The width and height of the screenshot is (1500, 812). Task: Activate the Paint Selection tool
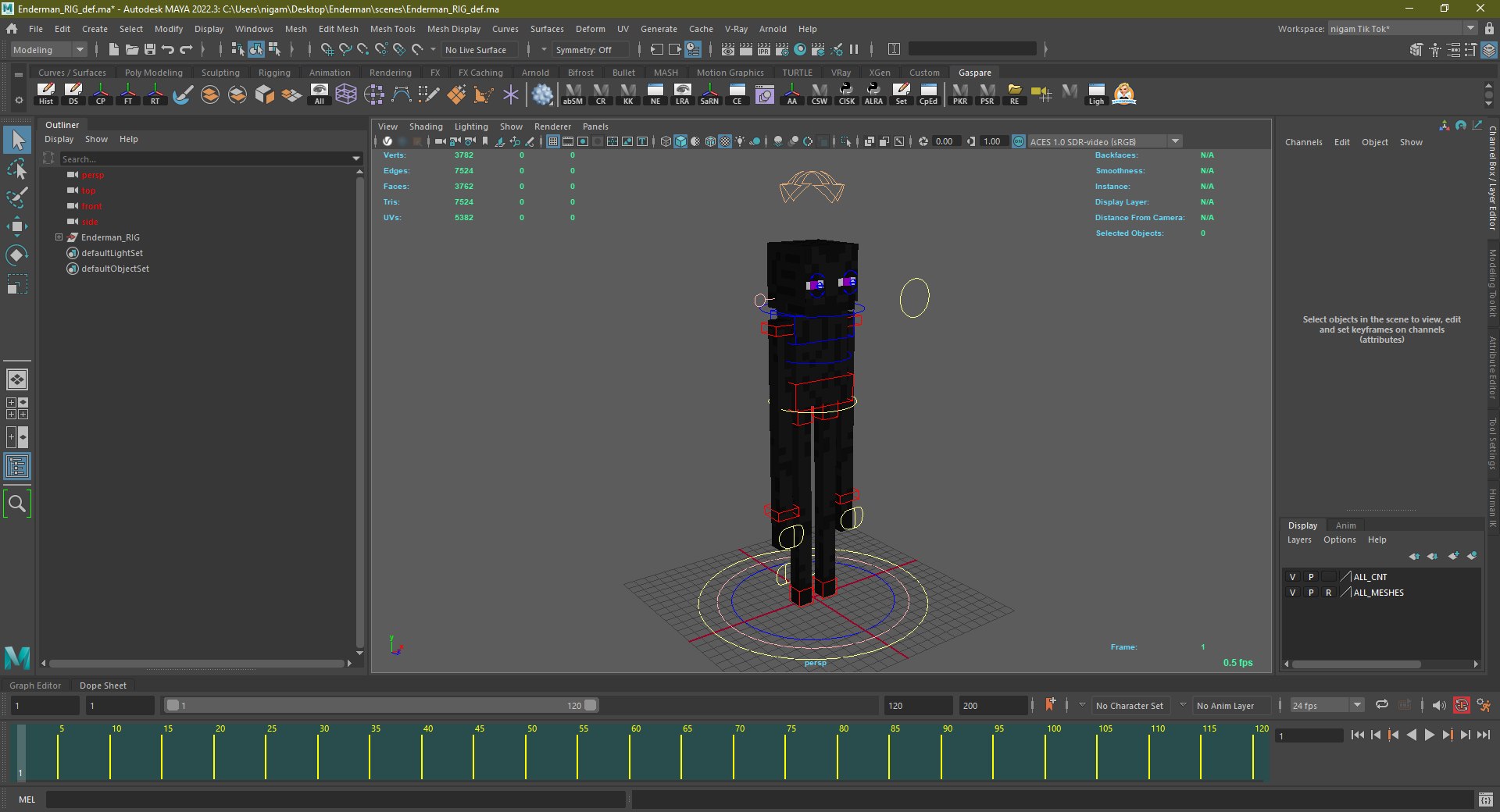click(17, 197)
